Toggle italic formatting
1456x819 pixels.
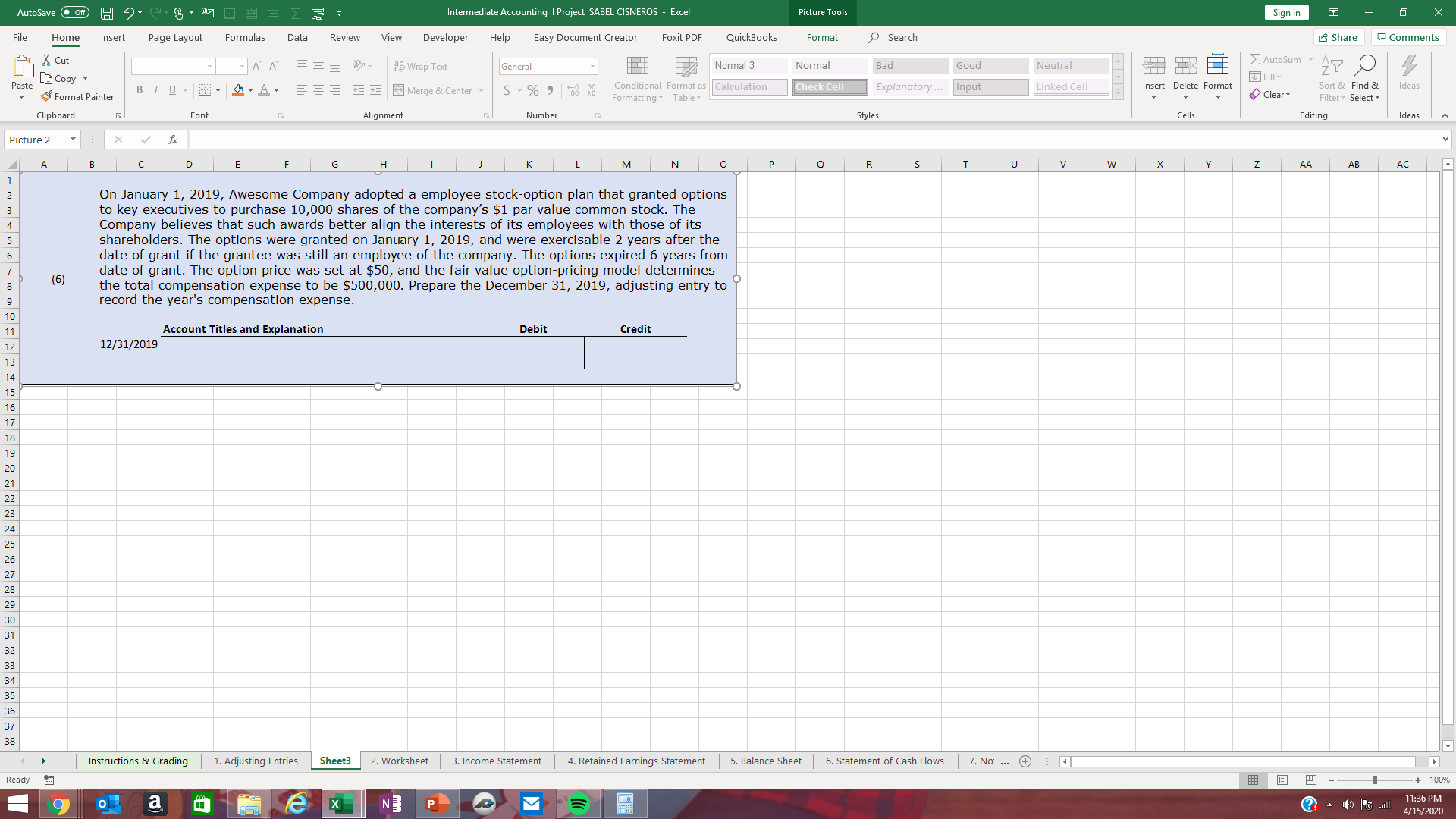coord(156,89)
